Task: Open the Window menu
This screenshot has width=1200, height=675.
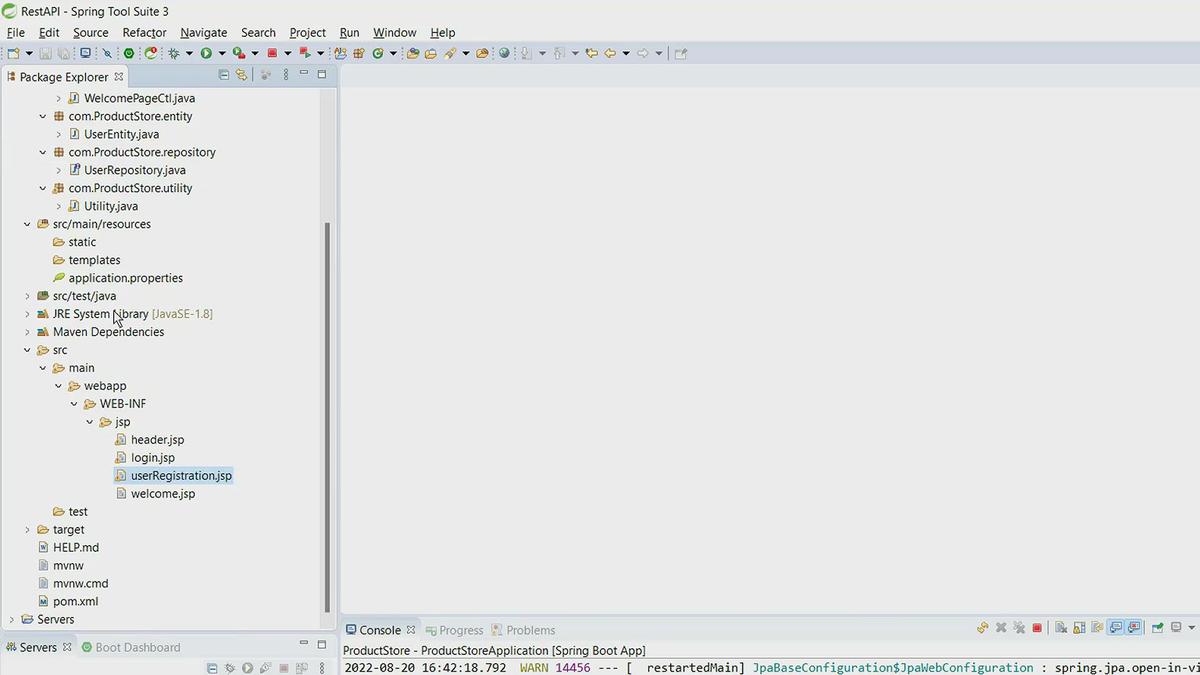Action: coord(394,32)
